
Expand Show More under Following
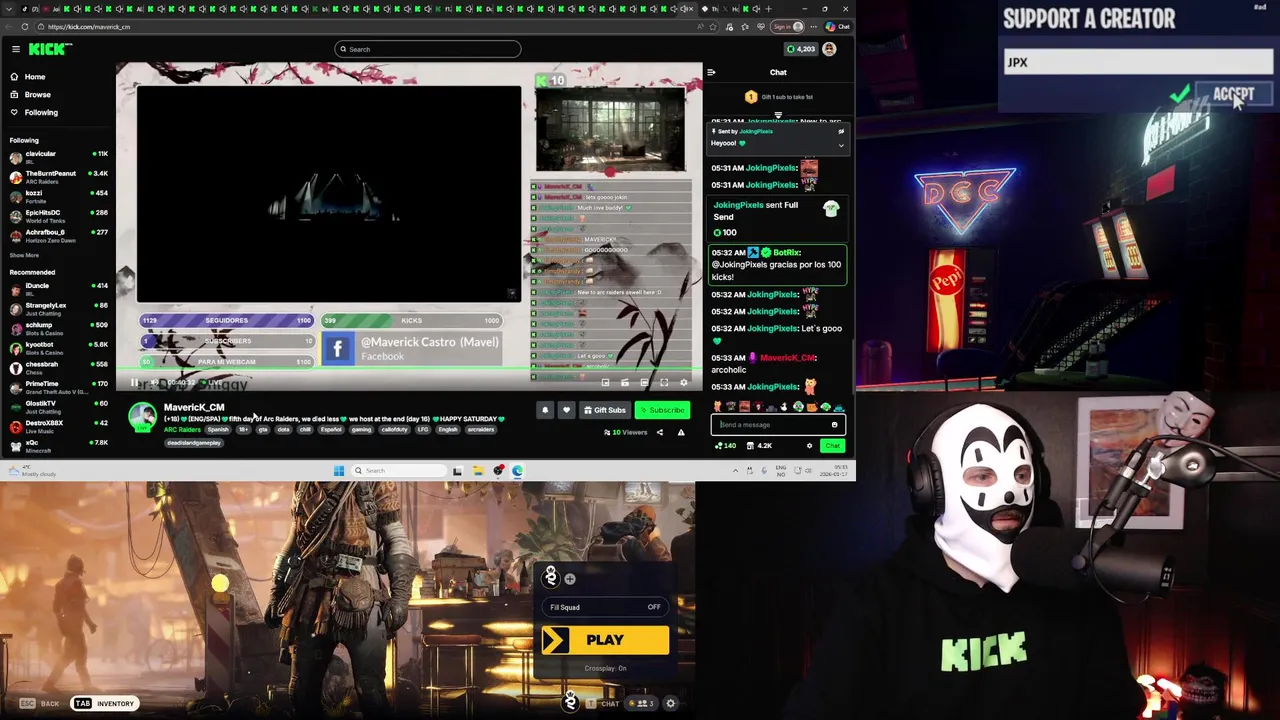point(24,255)
